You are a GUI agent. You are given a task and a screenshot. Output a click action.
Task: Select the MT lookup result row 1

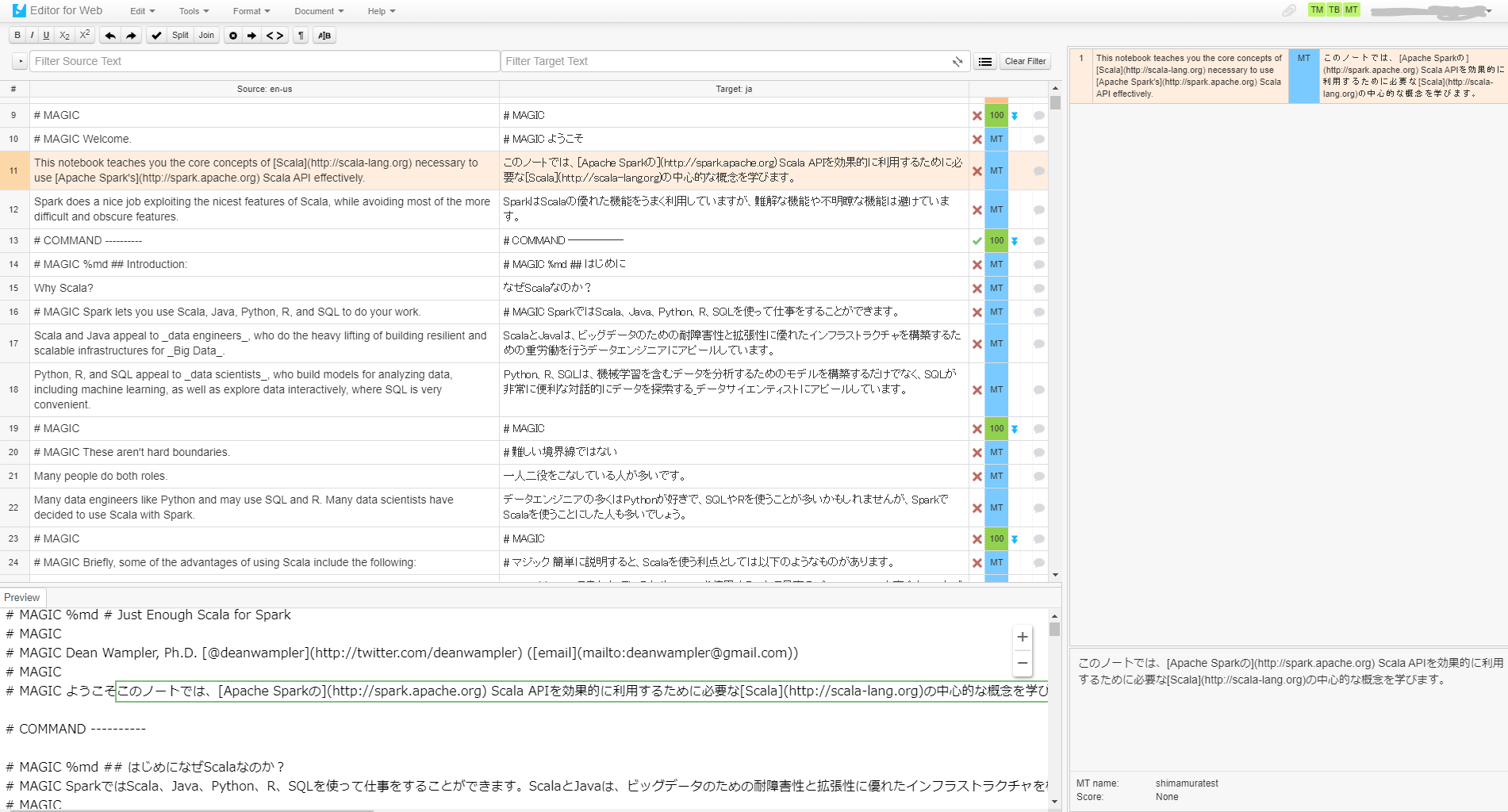(1288, 76)
